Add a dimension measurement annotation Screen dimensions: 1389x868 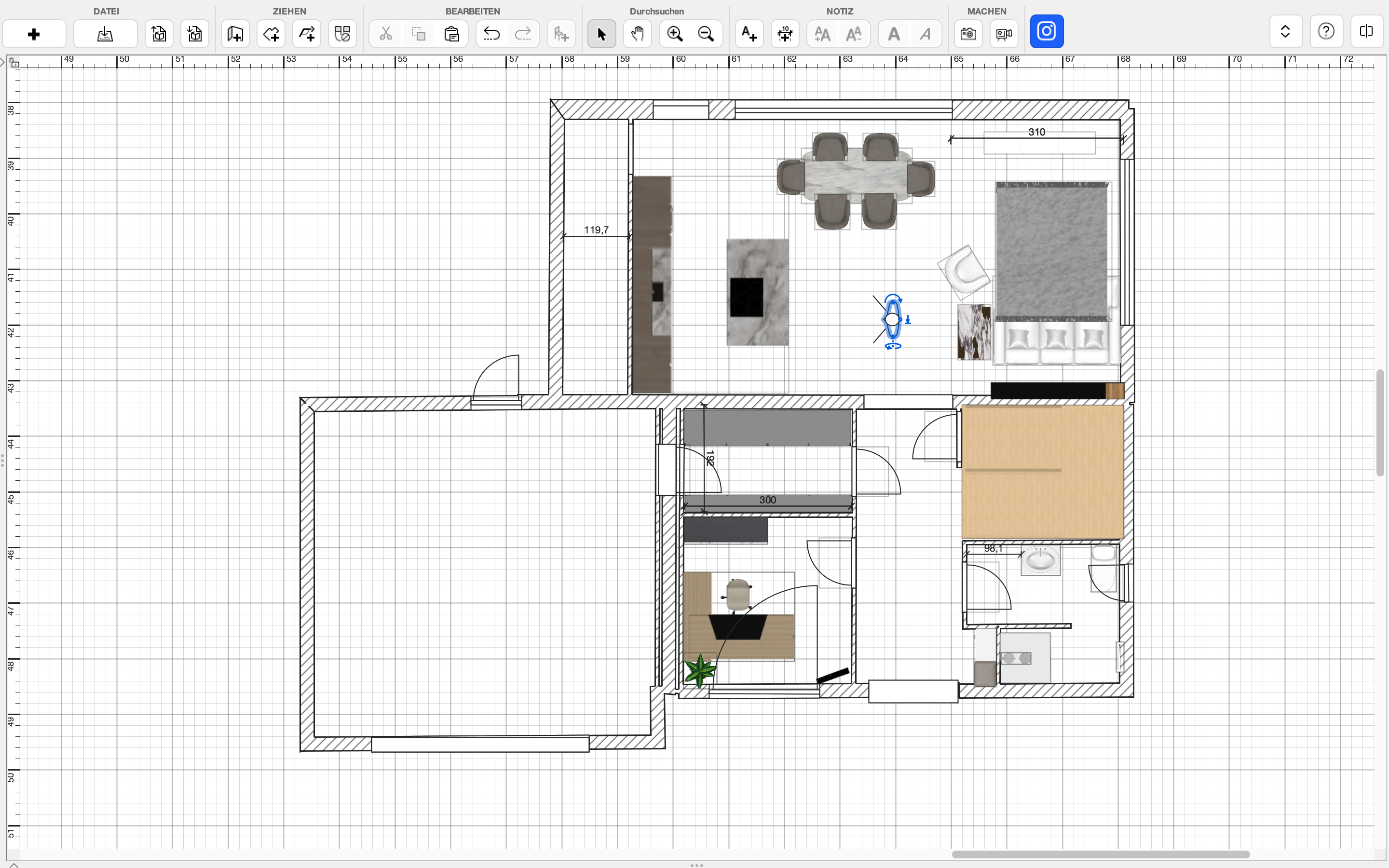pos(785,34)
